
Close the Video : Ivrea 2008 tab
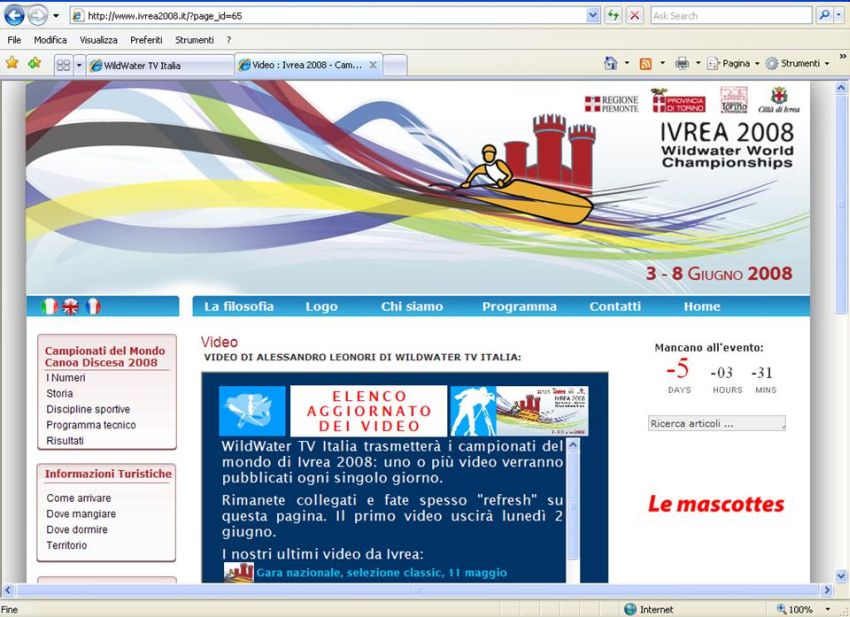pyautogui.click(x=373, y=65)
